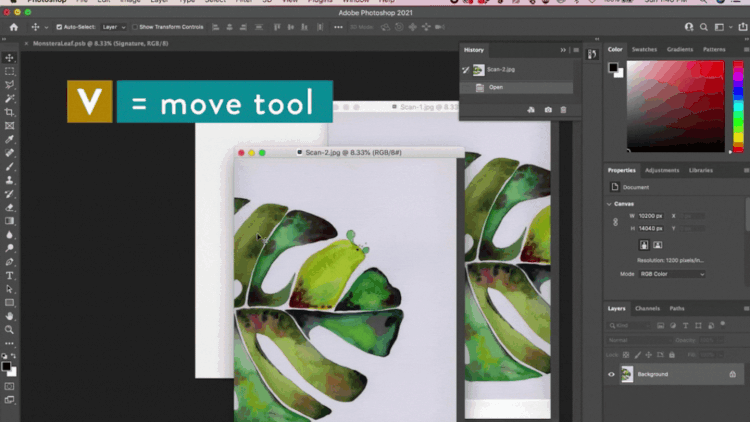Viewport: 750px width, 422px height.
Task: Switch to the Gradients tab
Action: tap(680, 49)
